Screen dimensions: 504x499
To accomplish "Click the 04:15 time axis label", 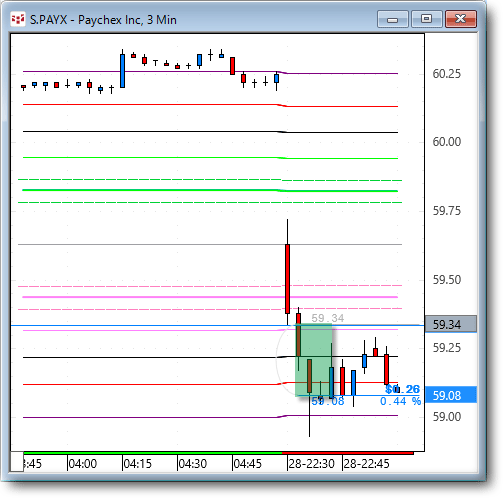I will point(137,464).
